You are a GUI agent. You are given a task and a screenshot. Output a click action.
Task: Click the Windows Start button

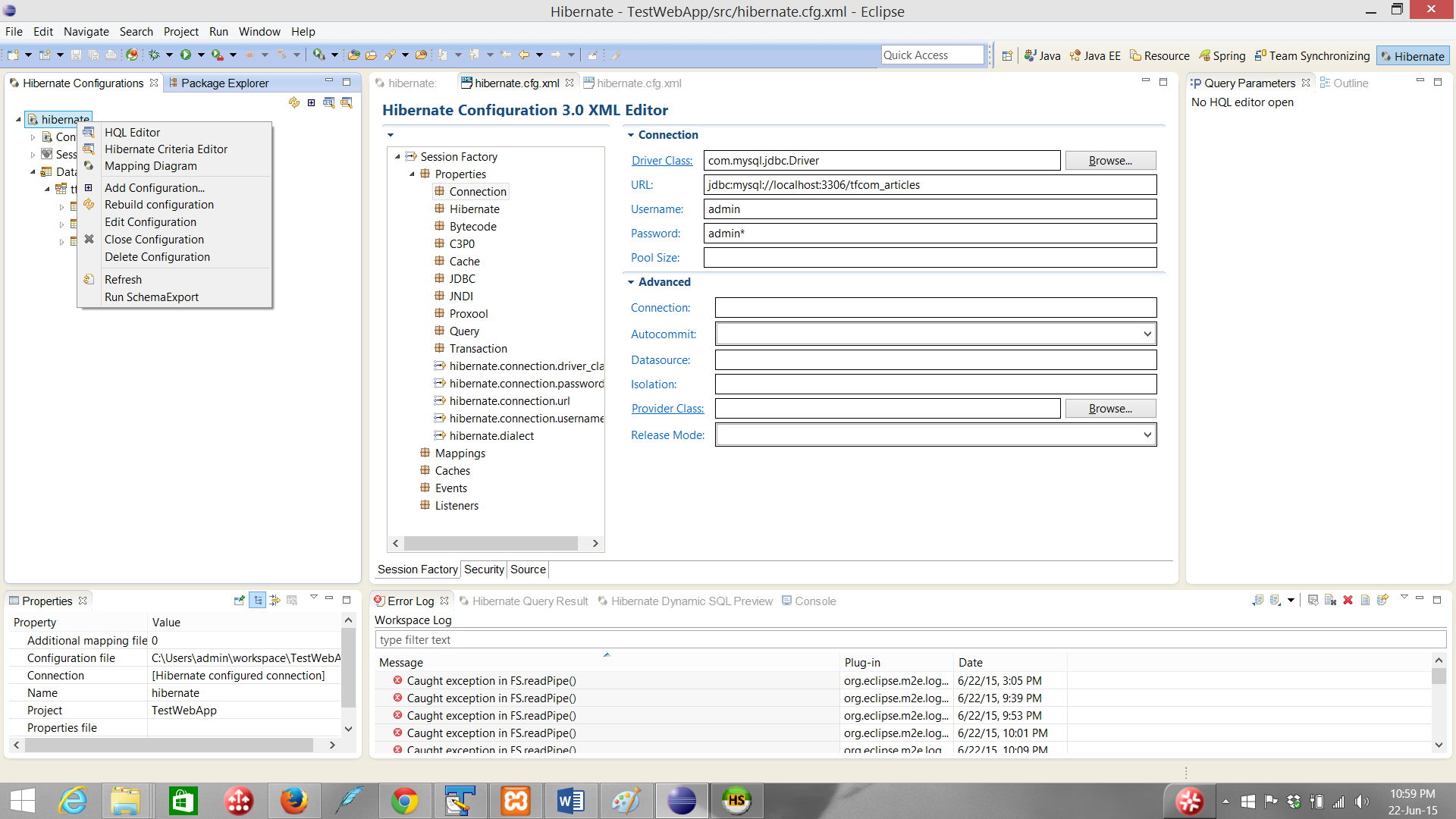(23, 801)
